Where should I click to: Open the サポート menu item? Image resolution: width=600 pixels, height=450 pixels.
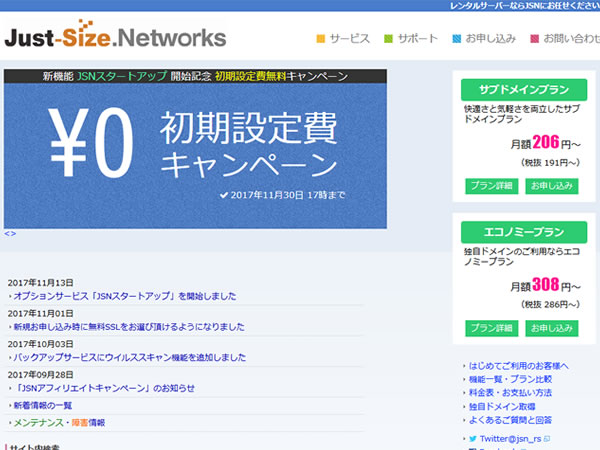click(x=417, y=39)
